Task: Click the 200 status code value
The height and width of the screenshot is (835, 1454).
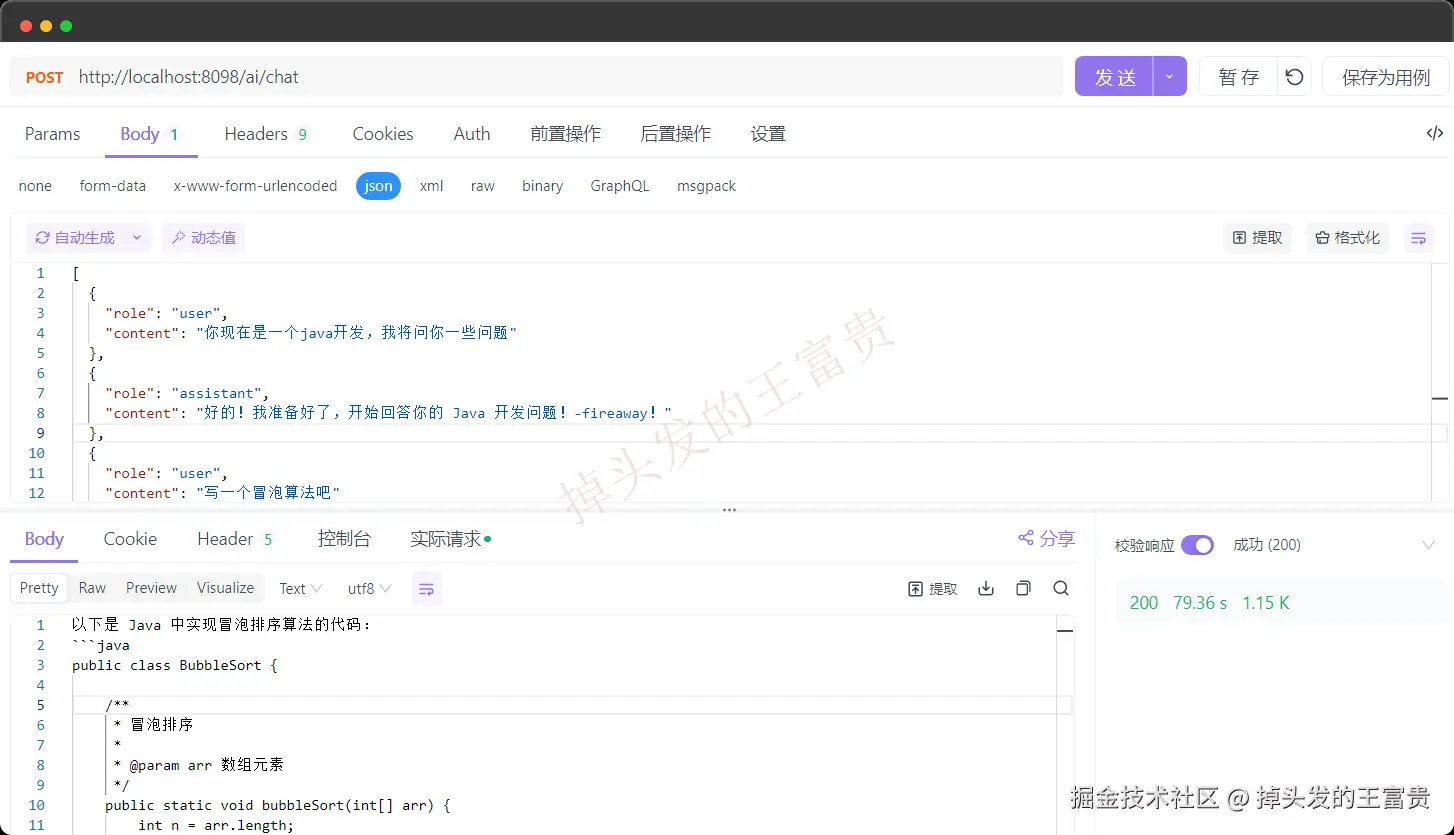Action: (x=1144, y=603)
